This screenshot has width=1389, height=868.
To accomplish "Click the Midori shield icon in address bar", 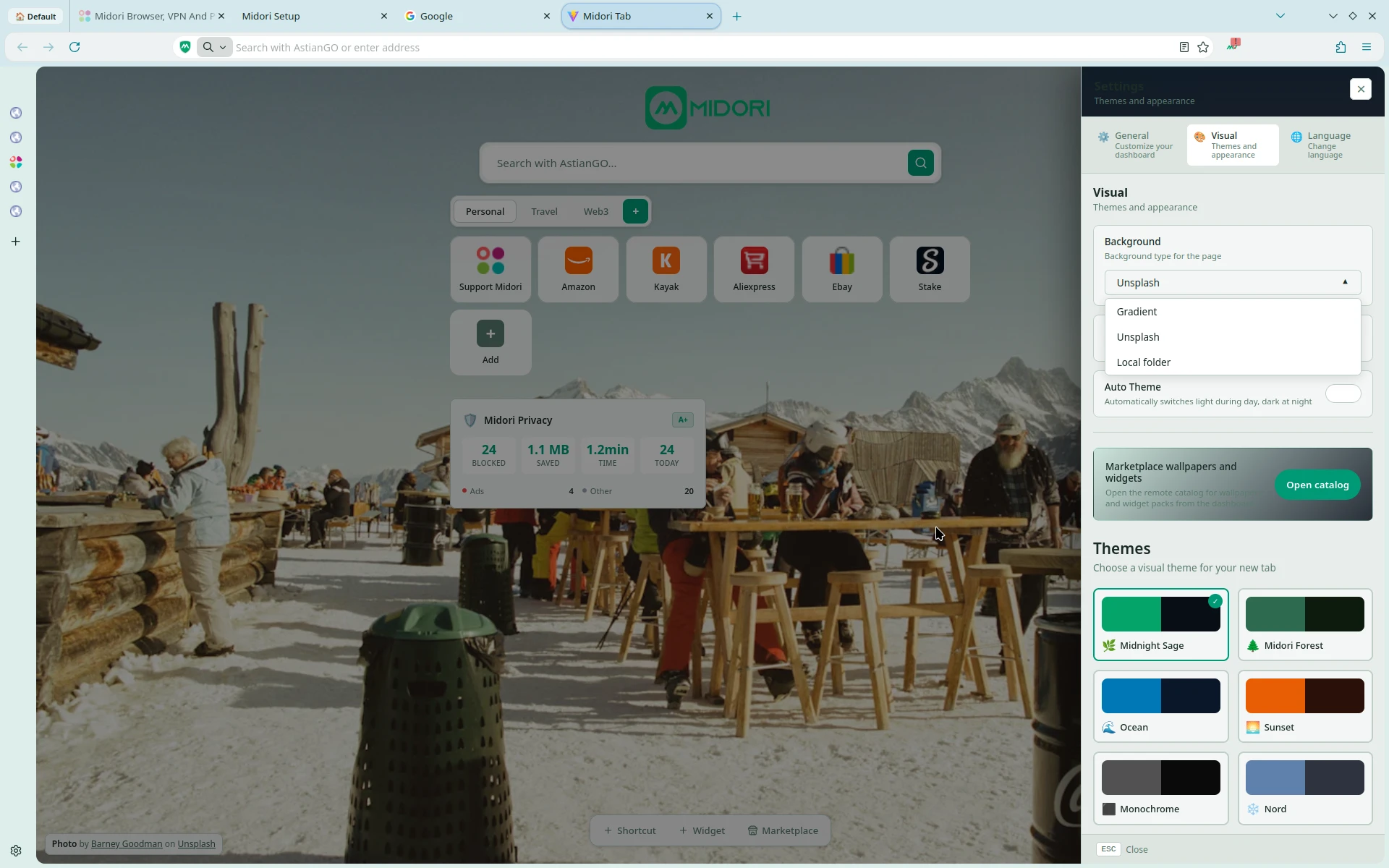I will (185, 47).
